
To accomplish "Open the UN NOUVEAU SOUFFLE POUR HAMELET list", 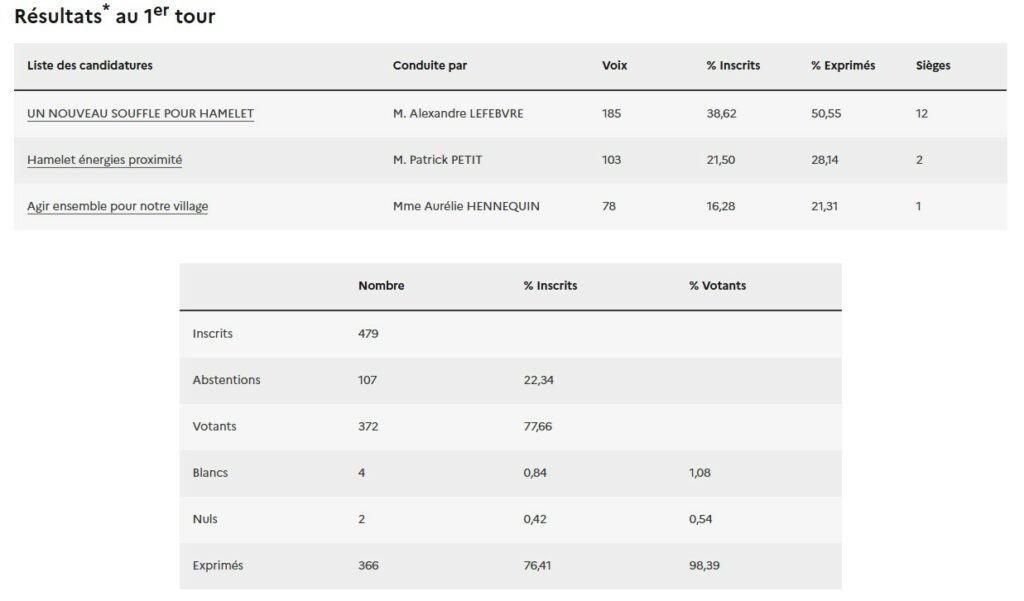I will [x=140, y=114].
